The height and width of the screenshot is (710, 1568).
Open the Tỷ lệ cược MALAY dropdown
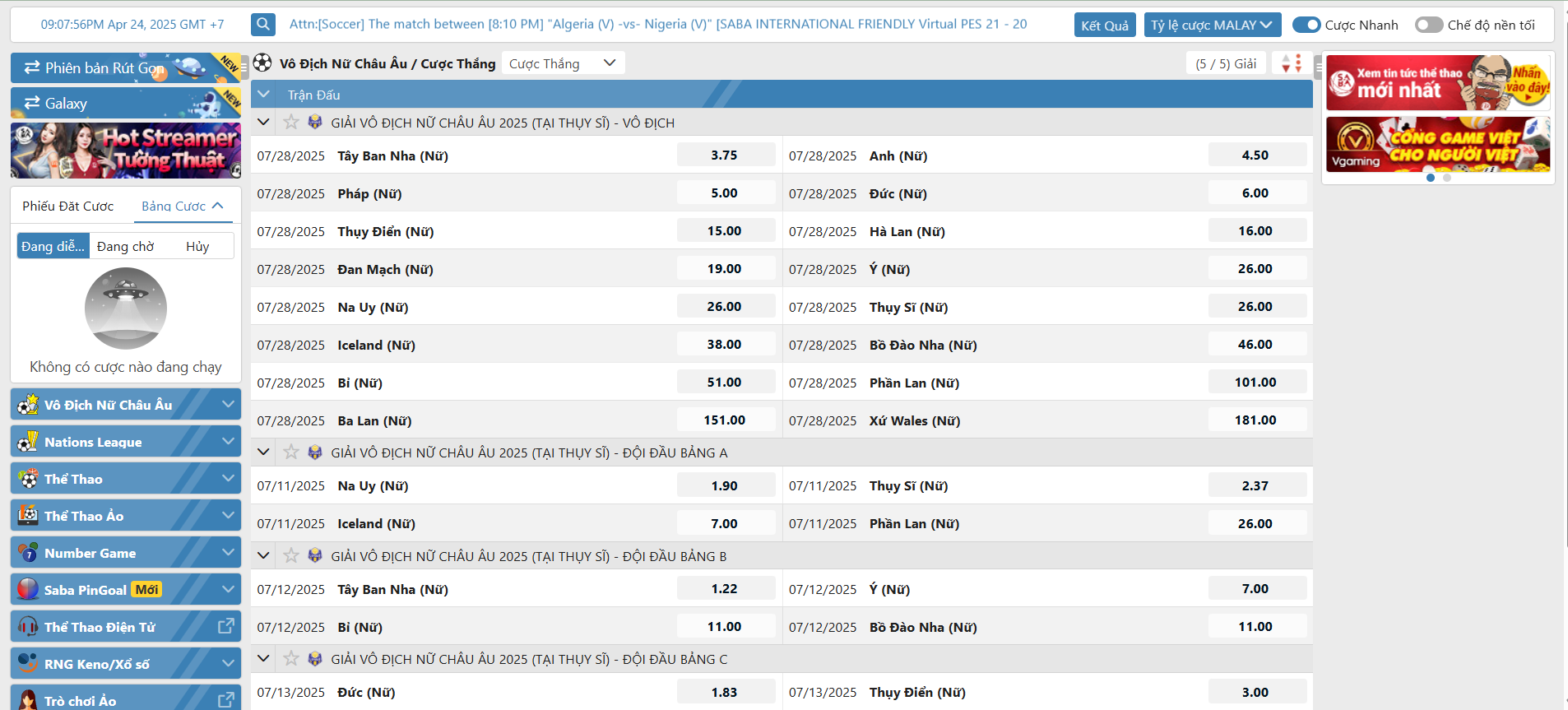coord(1212,25)
